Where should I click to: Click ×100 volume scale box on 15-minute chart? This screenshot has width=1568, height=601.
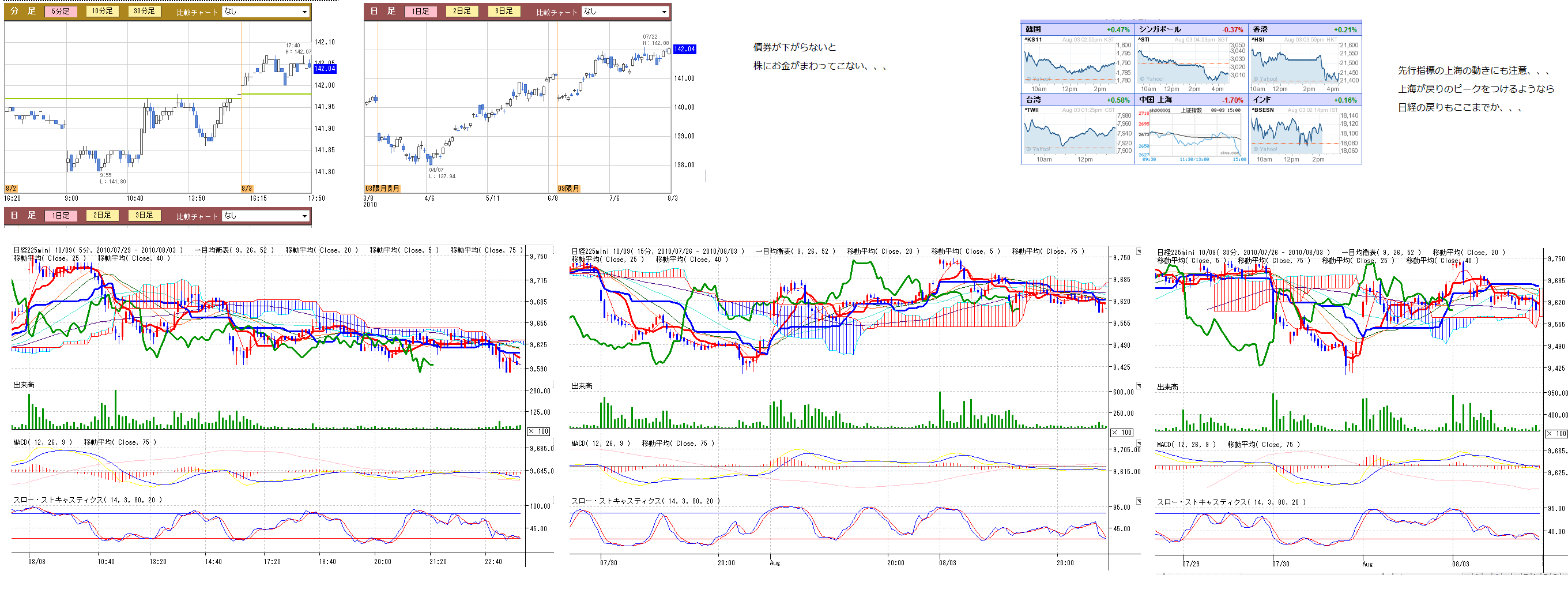click(x=1122, y=433)
